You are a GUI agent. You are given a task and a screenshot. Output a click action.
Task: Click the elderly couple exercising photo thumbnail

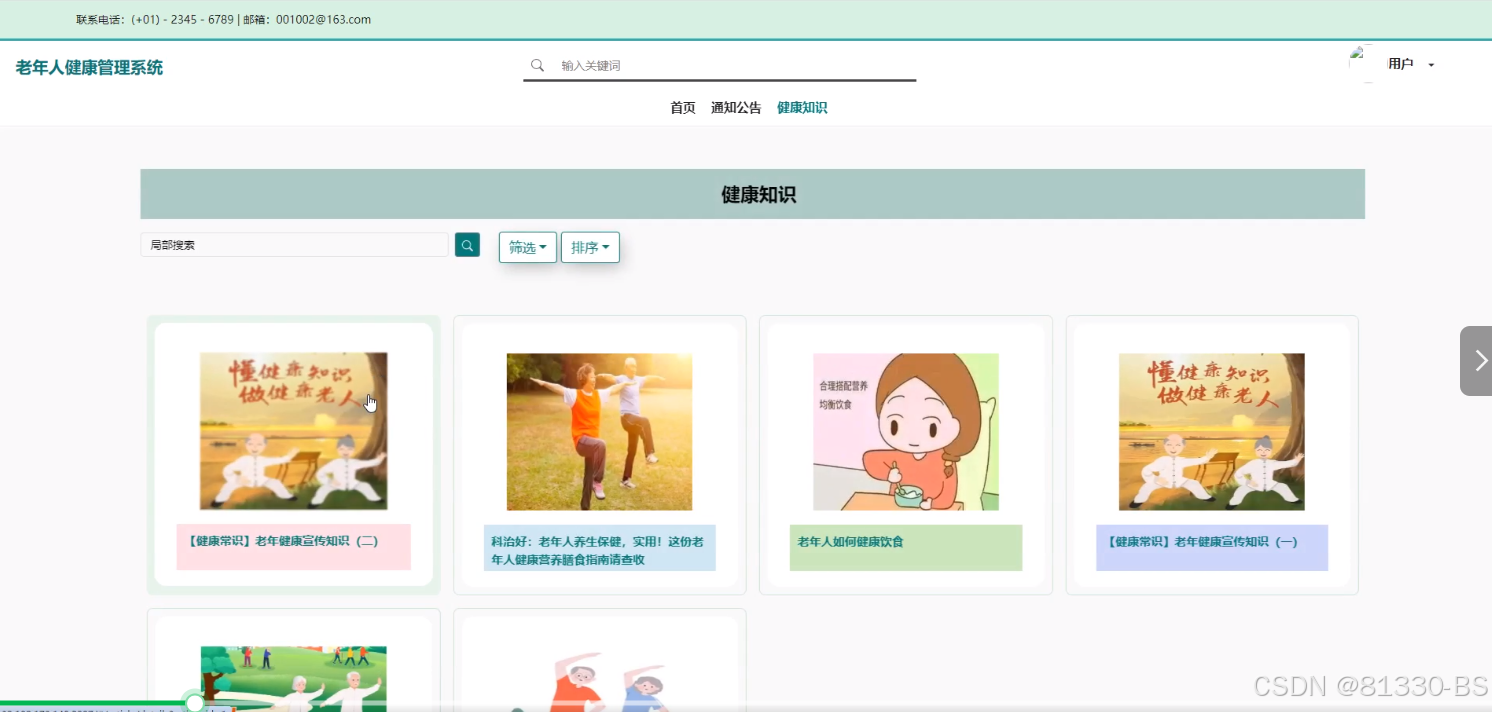(599, 432)
